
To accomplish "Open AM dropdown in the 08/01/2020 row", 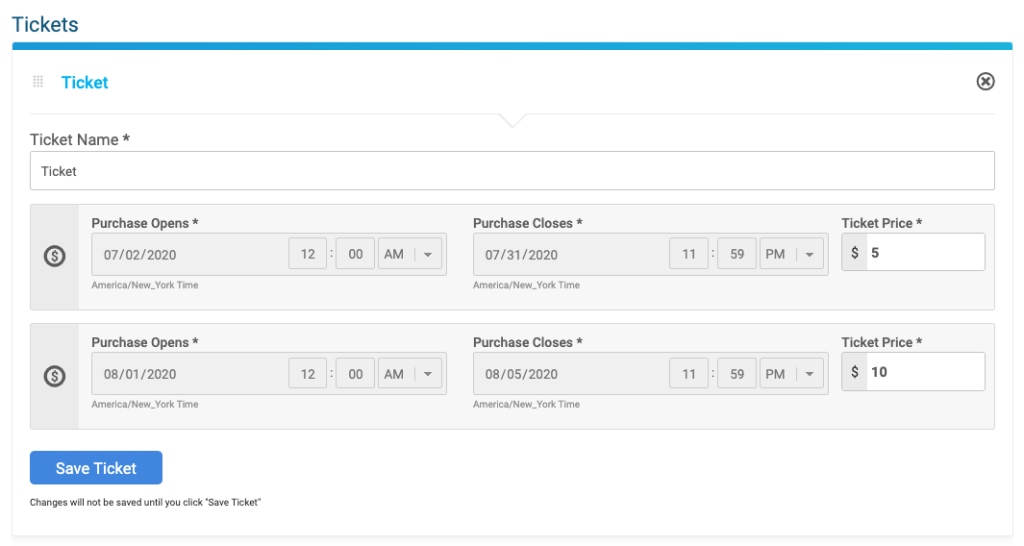I will 410,374.
